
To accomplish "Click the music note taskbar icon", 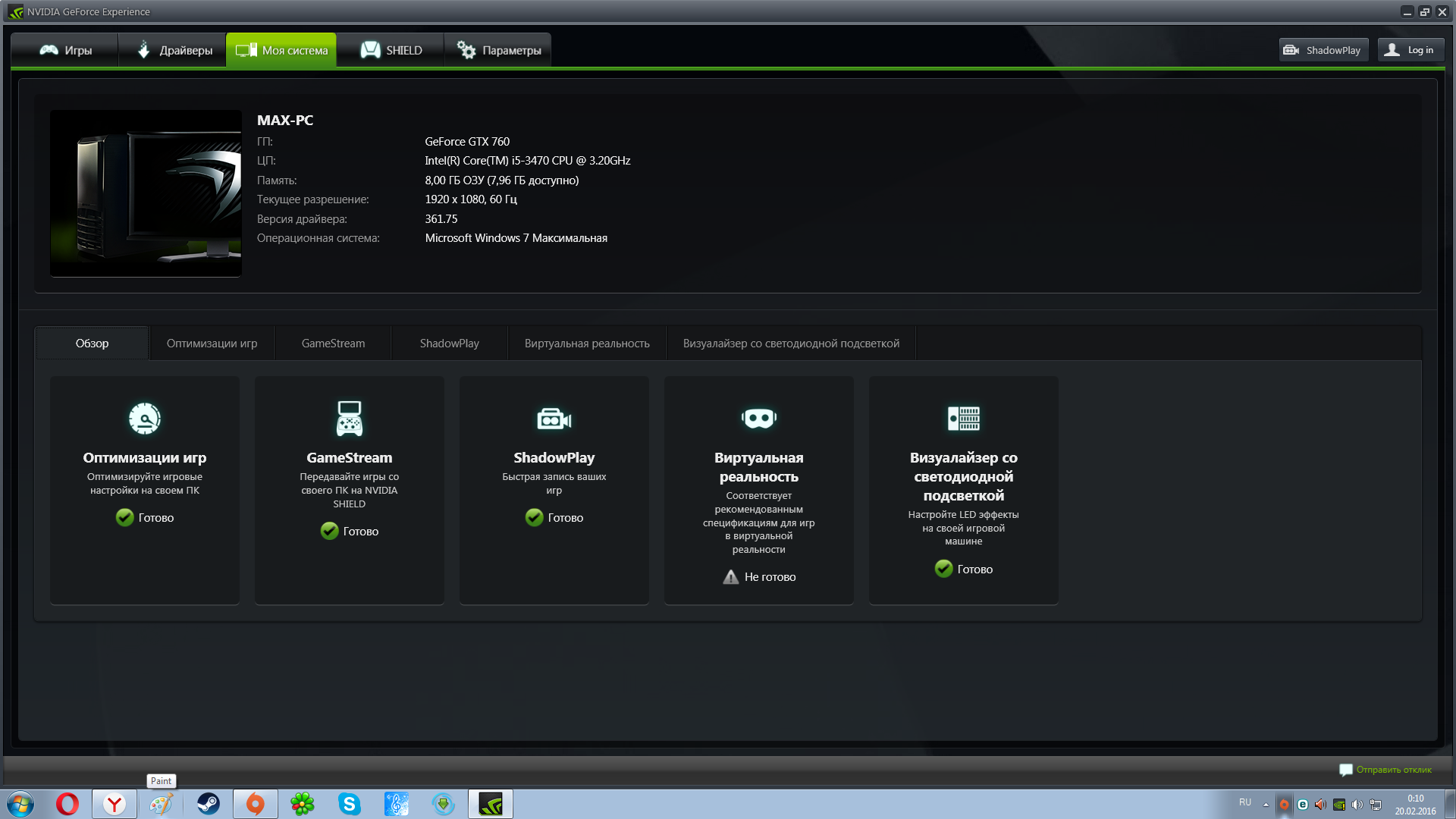I will 397,804.
